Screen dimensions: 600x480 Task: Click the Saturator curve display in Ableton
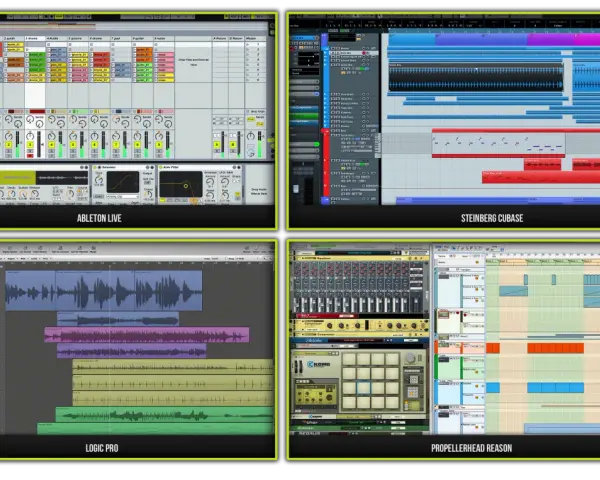click(123, 182)
